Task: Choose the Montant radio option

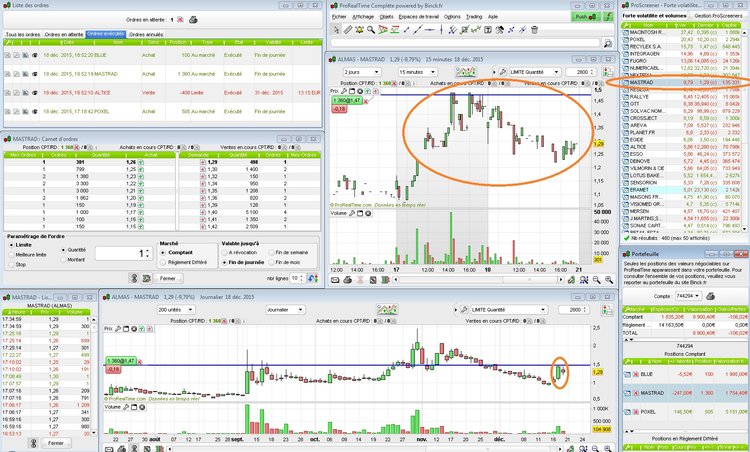Action: [x=63, y=260]
